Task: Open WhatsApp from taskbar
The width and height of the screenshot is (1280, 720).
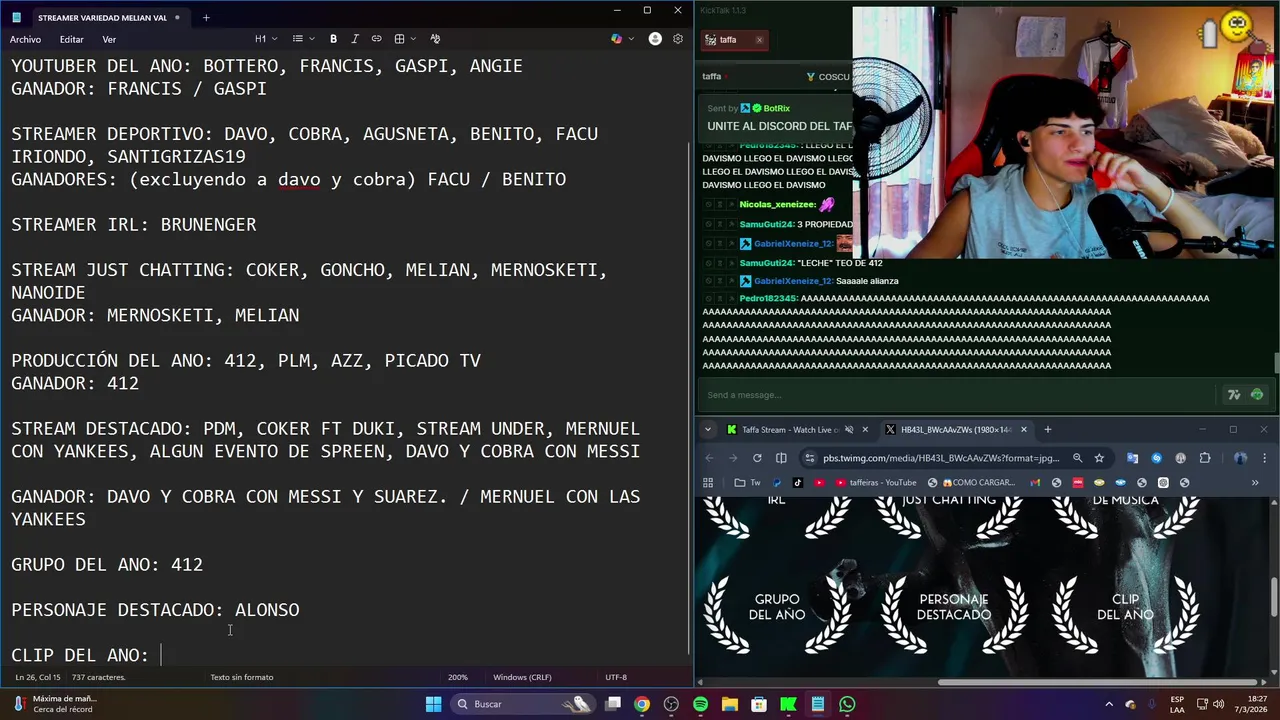Action: pos(847,704)
